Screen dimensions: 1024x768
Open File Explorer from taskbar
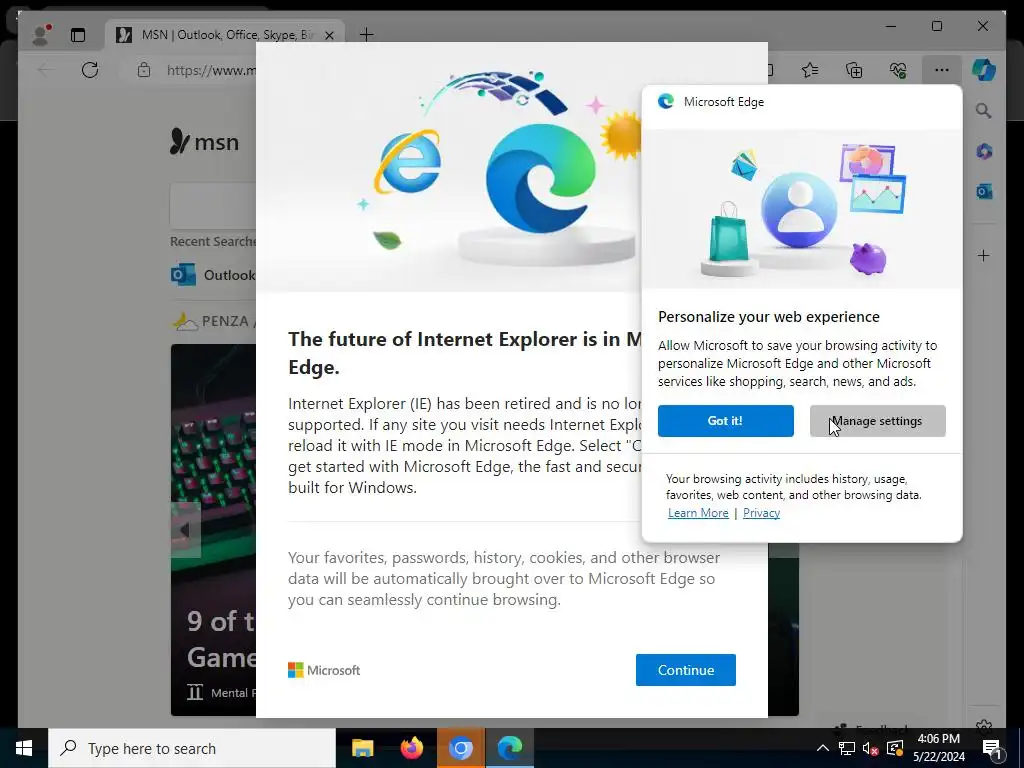click(x=362, y=748)
